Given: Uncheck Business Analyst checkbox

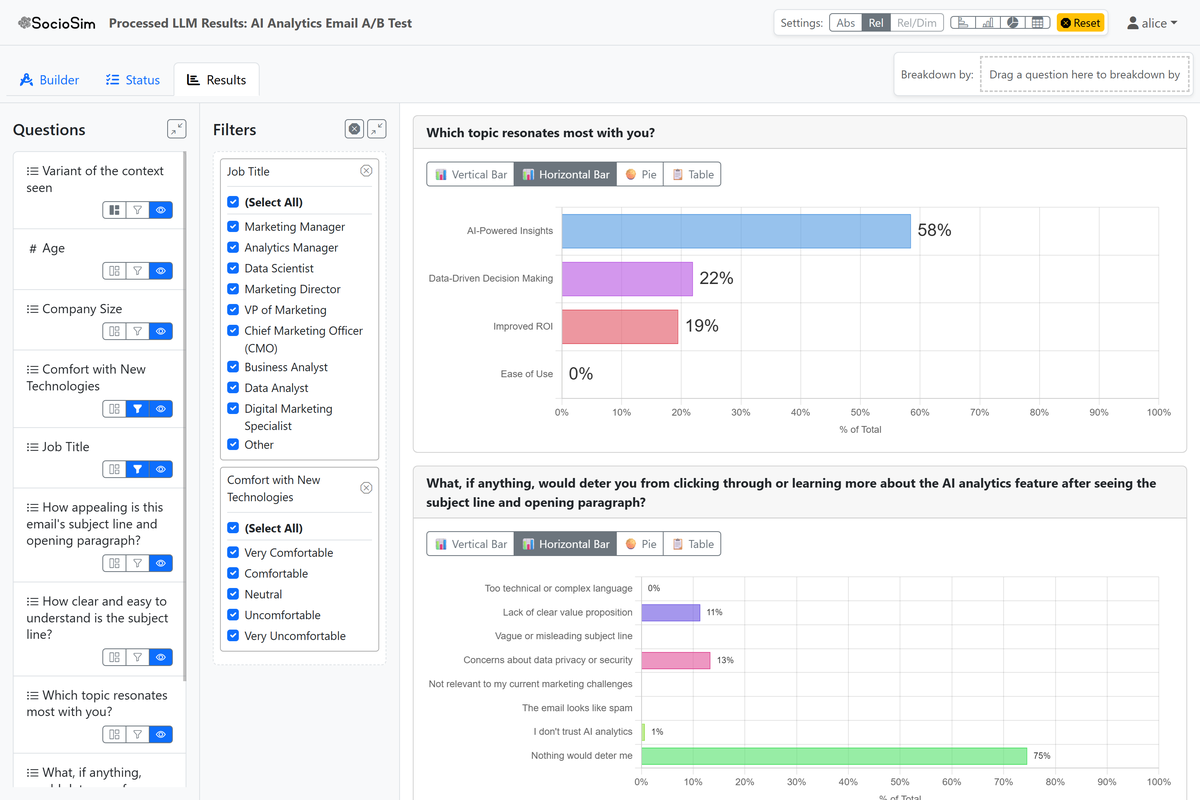Looking at the screenshot, I should pyautogui.click(x=233, y=367).
